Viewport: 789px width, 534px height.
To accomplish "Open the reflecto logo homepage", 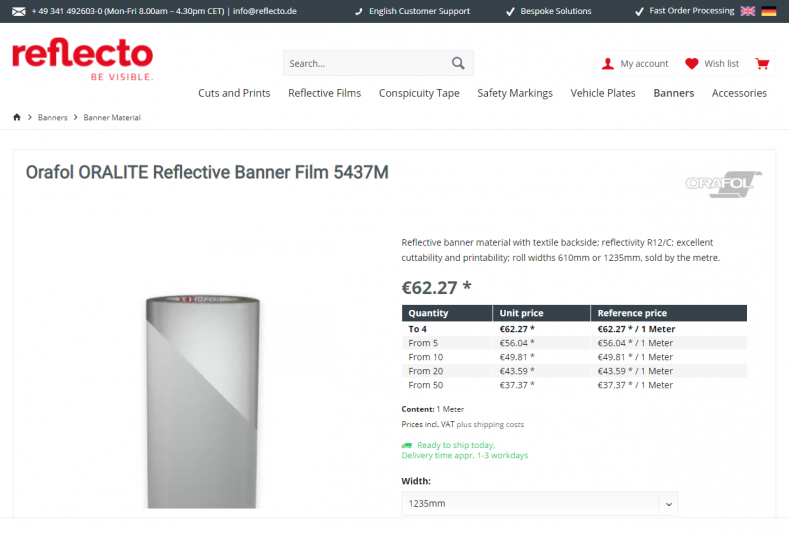I will (83, 59).
